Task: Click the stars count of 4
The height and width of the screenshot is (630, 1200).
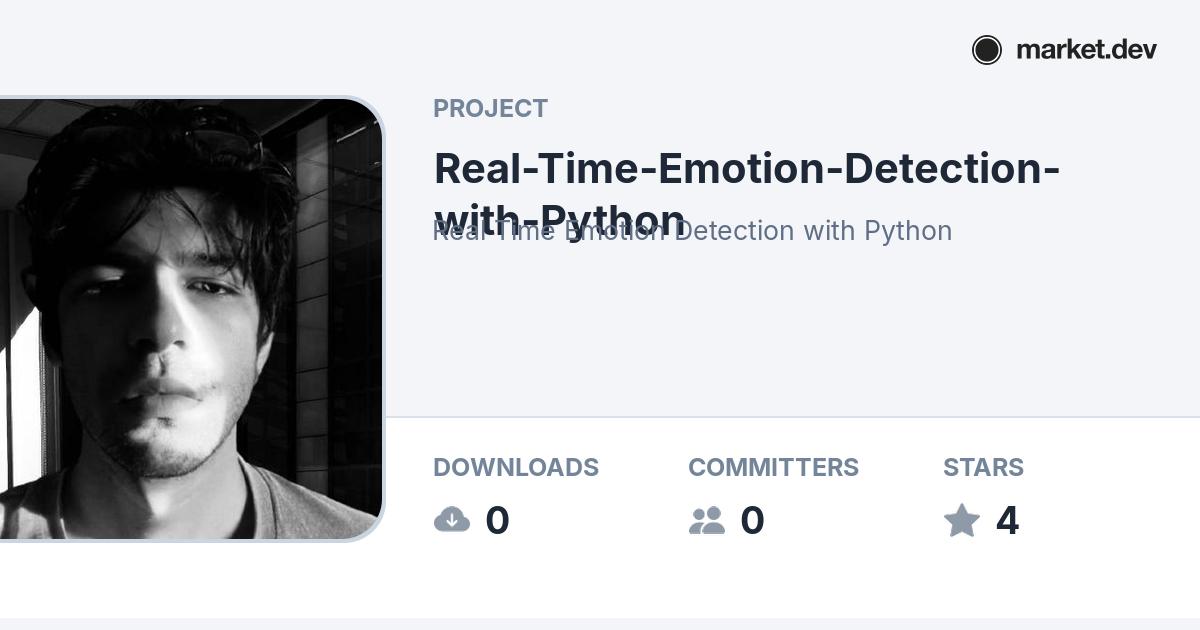Action: 1007,520
